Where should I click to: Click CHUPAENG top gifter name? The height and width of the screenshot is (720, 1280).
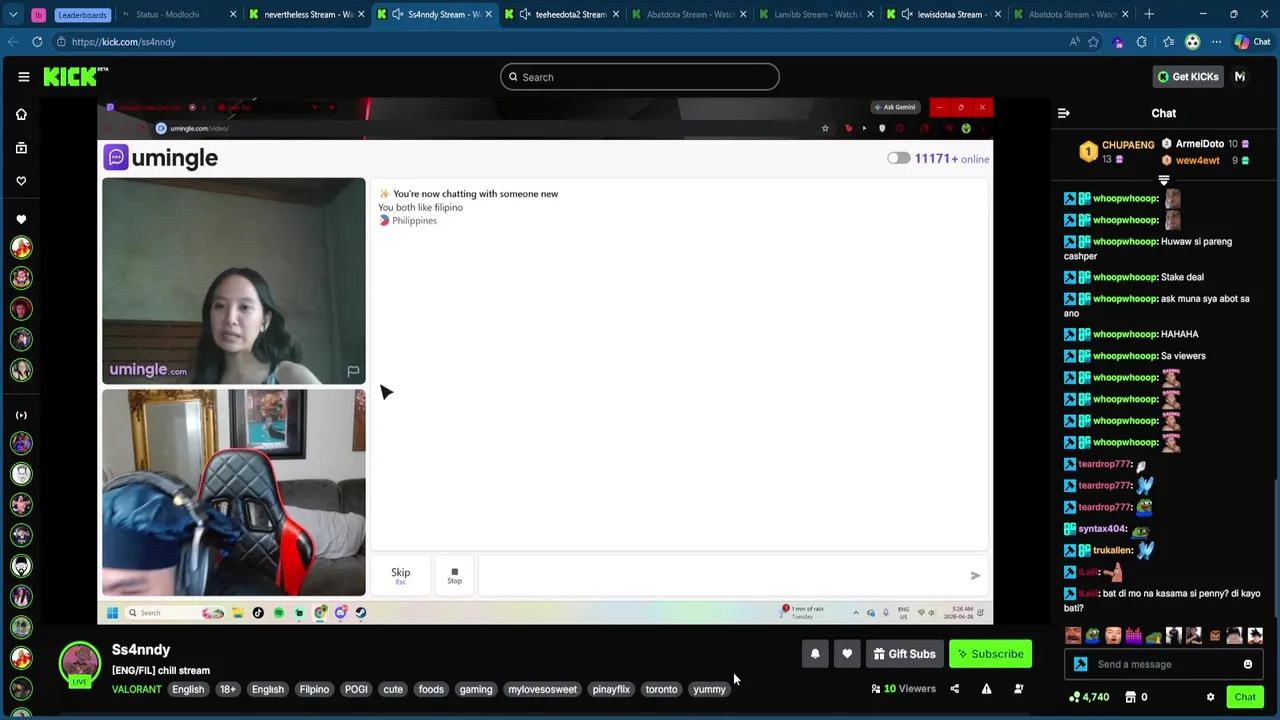(1128, 145)
